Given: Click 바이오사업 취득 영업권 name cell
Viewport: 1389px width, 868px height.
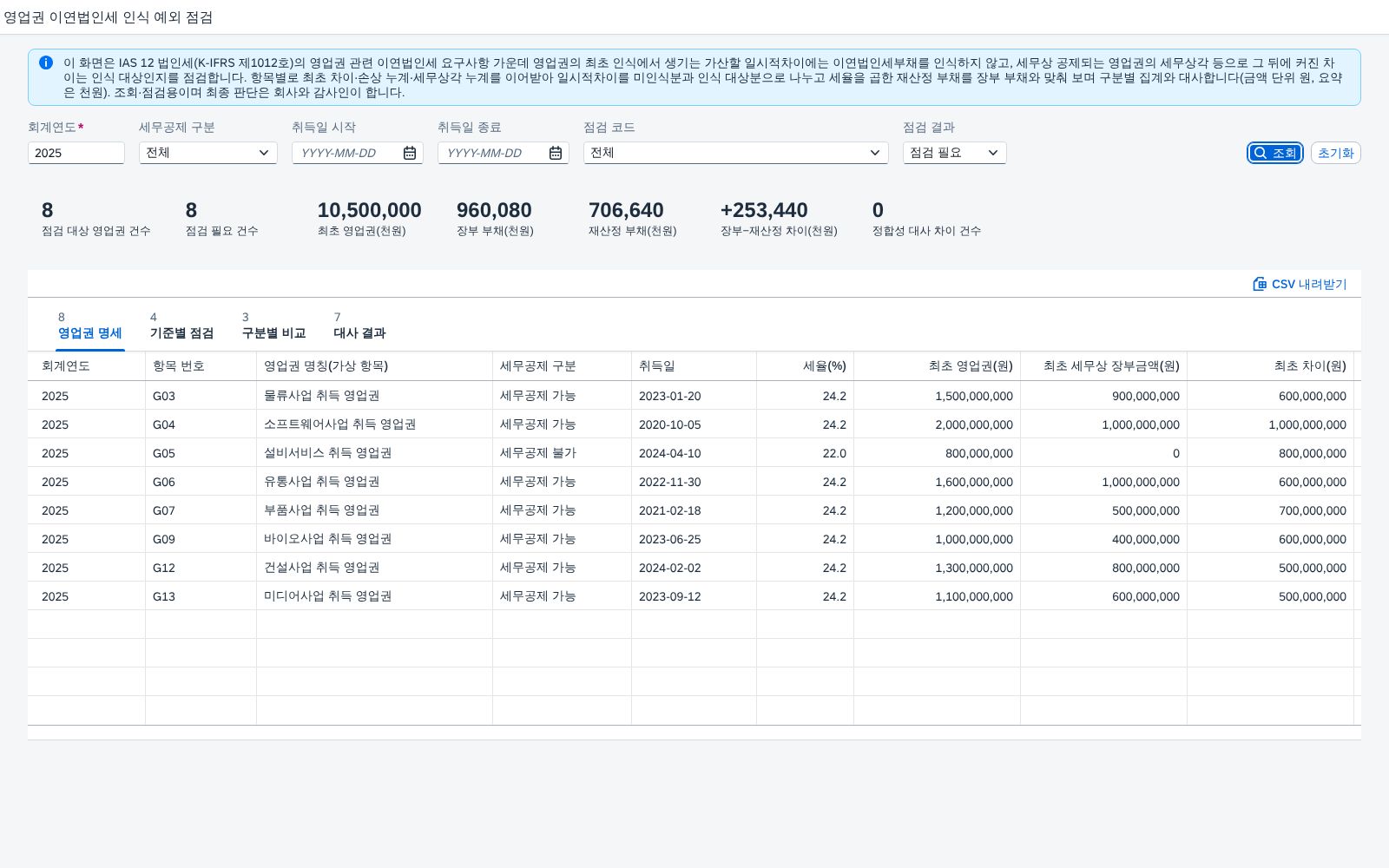Looking at the screenshot, I should click(375, 539).
